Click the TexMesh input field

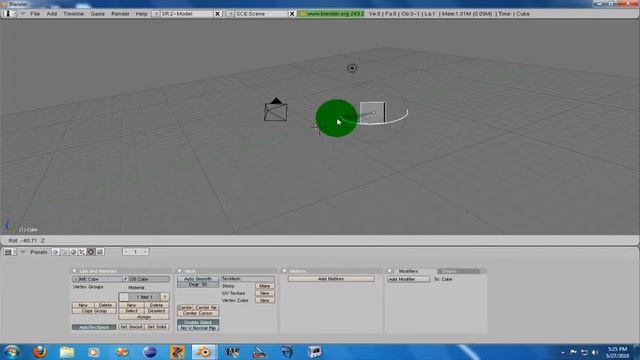click(x=248, y=278)
